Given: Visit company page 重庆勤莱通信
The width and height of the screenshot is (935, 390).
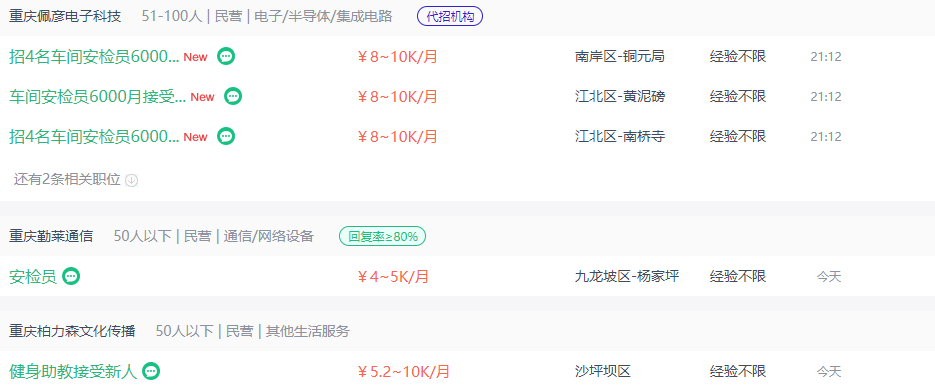Looking at the screenshot, I should [x=51, y=236].
